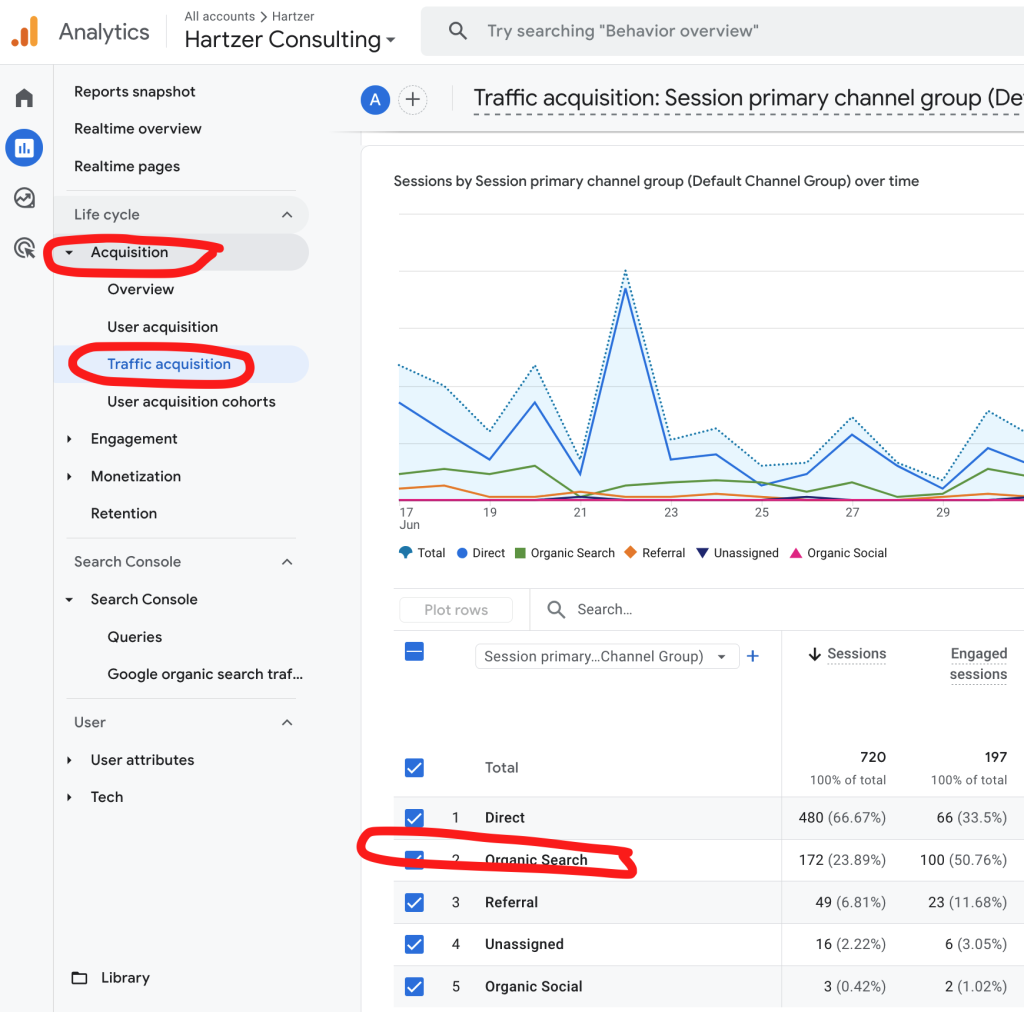Click the Referral row label

(x=511, y=902)
